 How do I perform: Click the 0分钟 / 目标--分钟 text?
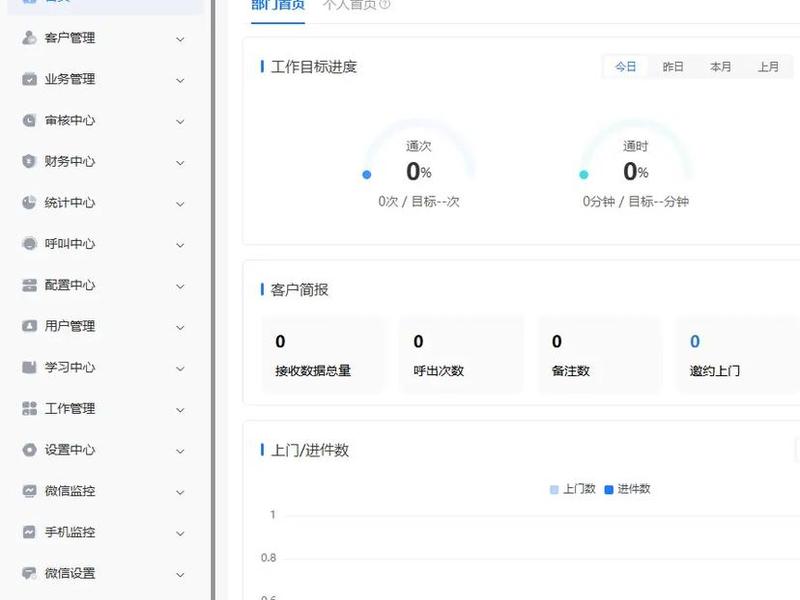636,202
